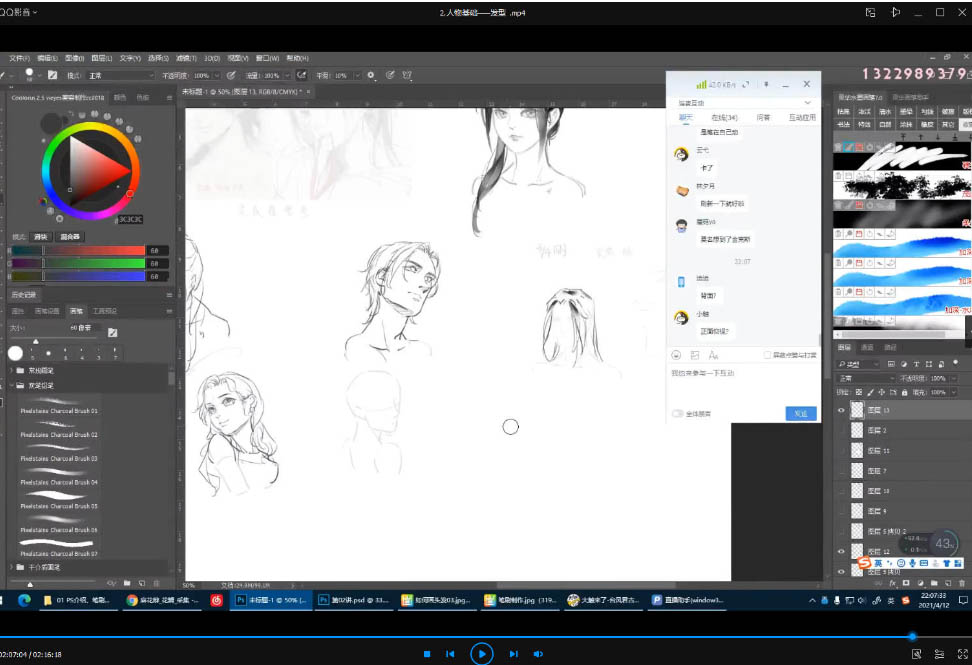The height and width of the screenshot is (665, 972).
Task: Skip to next video in player
Action: tap(513, 654)
